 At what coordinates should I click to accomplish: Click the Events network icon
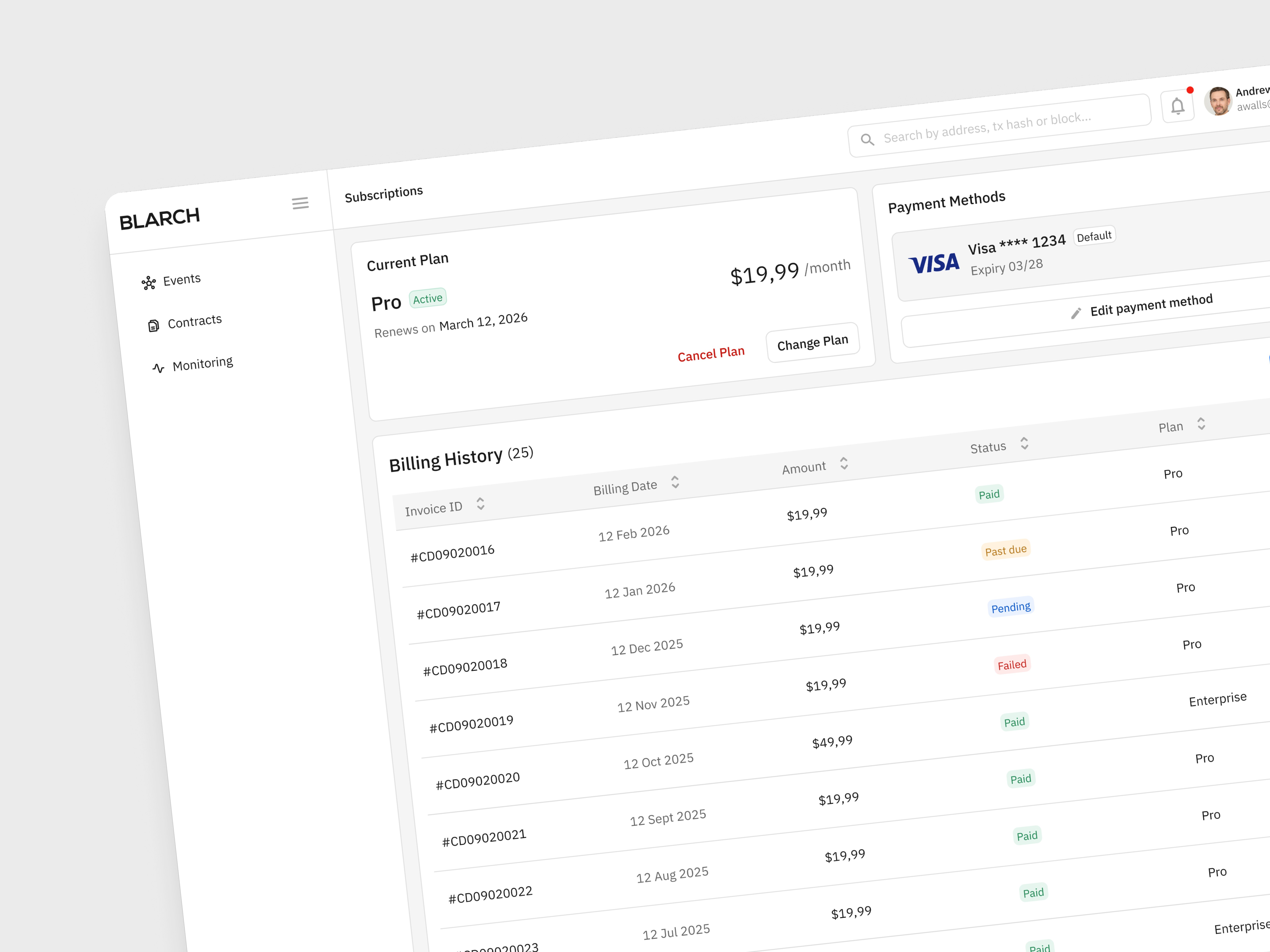(x=149, y=283)
